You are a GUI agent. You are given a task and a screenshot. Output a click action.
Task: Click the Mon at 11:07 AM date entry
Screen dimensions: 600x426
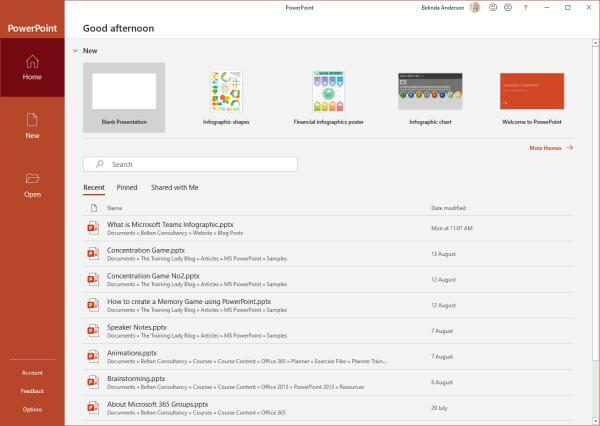pyautogui.click(x=452, y=228)
